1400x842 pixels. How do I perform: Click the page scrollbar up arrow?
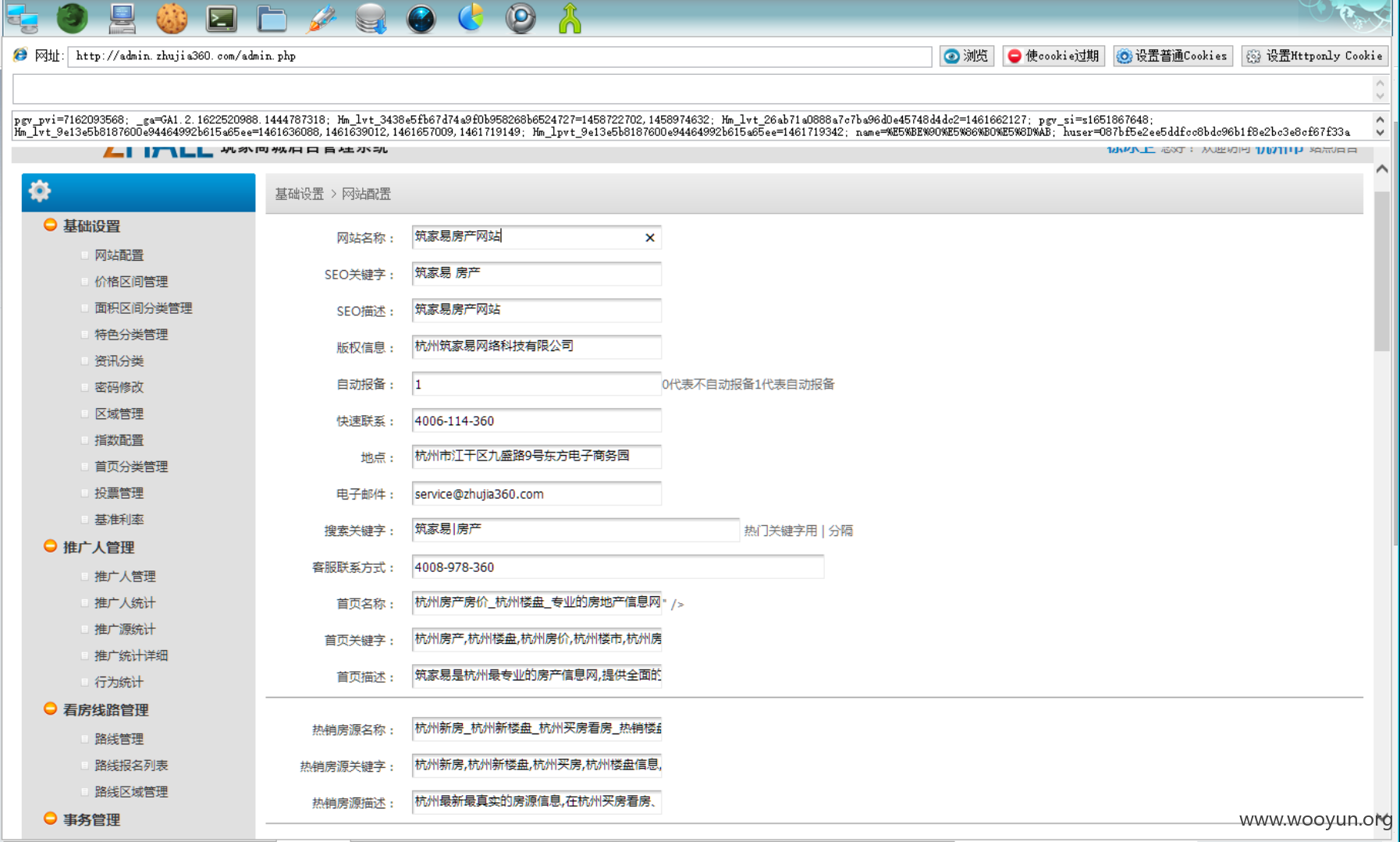(1382, 169)
